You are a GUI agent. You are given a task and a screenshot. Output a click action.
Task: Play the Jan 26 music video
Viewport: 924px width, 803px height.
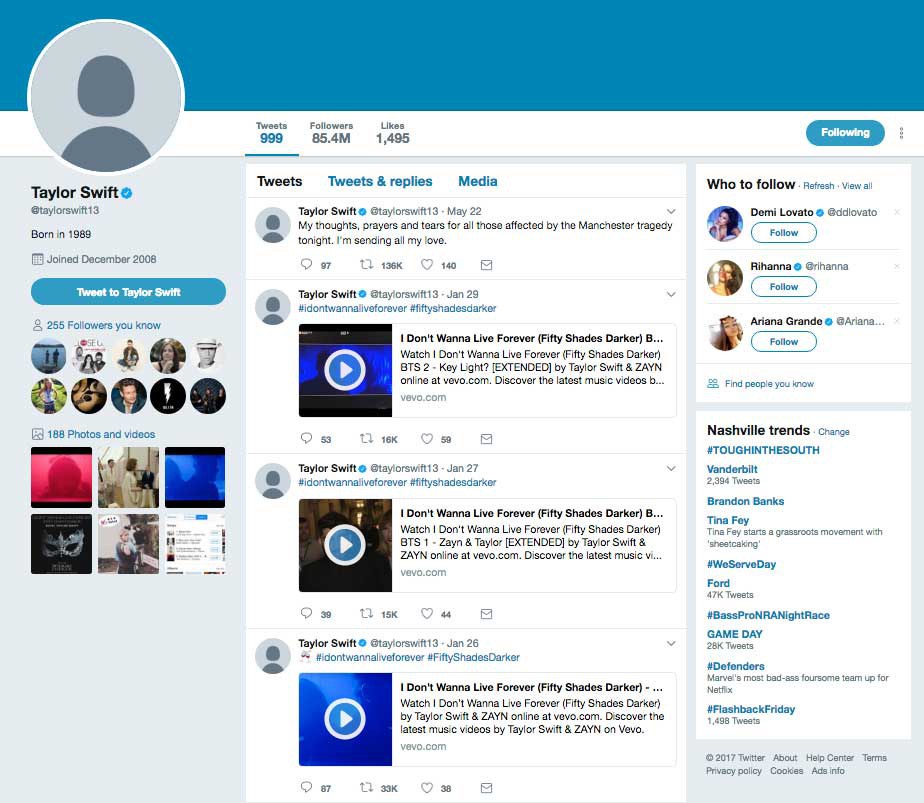[x=345, y=719]
